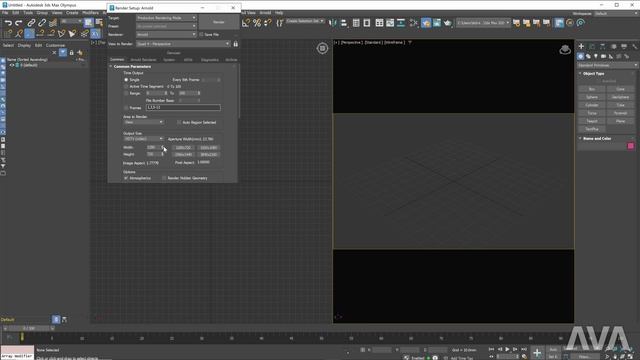The image size is (640, 360).
Task: Click the large plus Set Key icon
Action: [x=537, y=353]
